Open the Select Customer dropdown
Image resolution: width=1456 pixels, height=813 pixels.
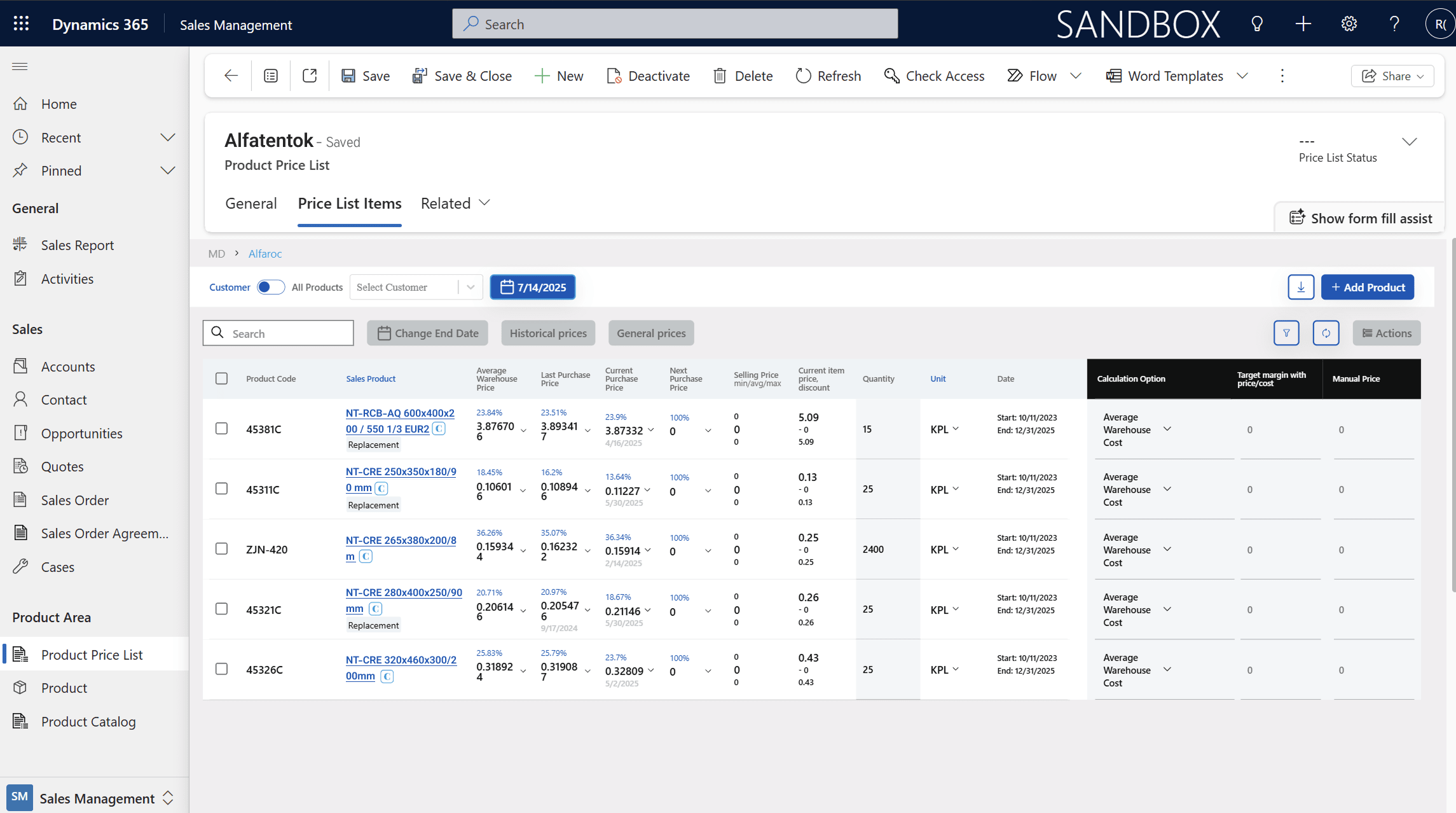tap(416, 287)
